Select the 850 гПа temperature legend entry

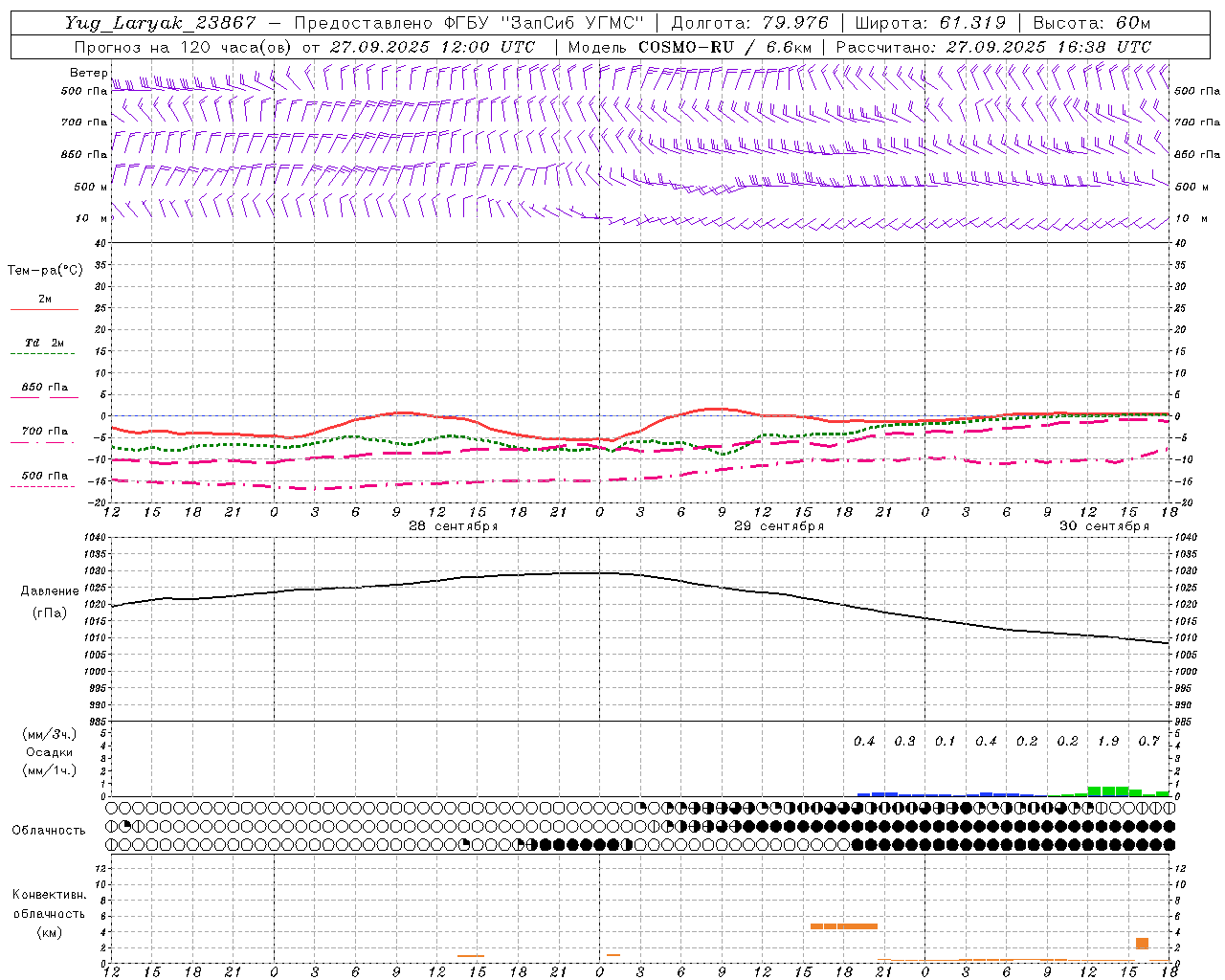[44, 388]
